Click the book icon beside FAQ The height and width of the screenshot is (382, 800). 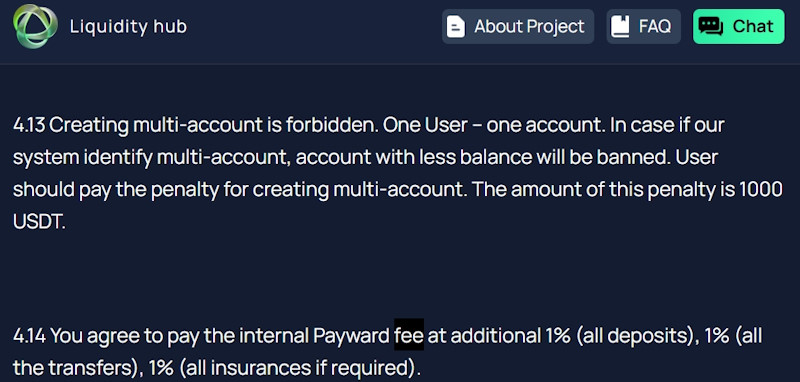coord(620,27)
